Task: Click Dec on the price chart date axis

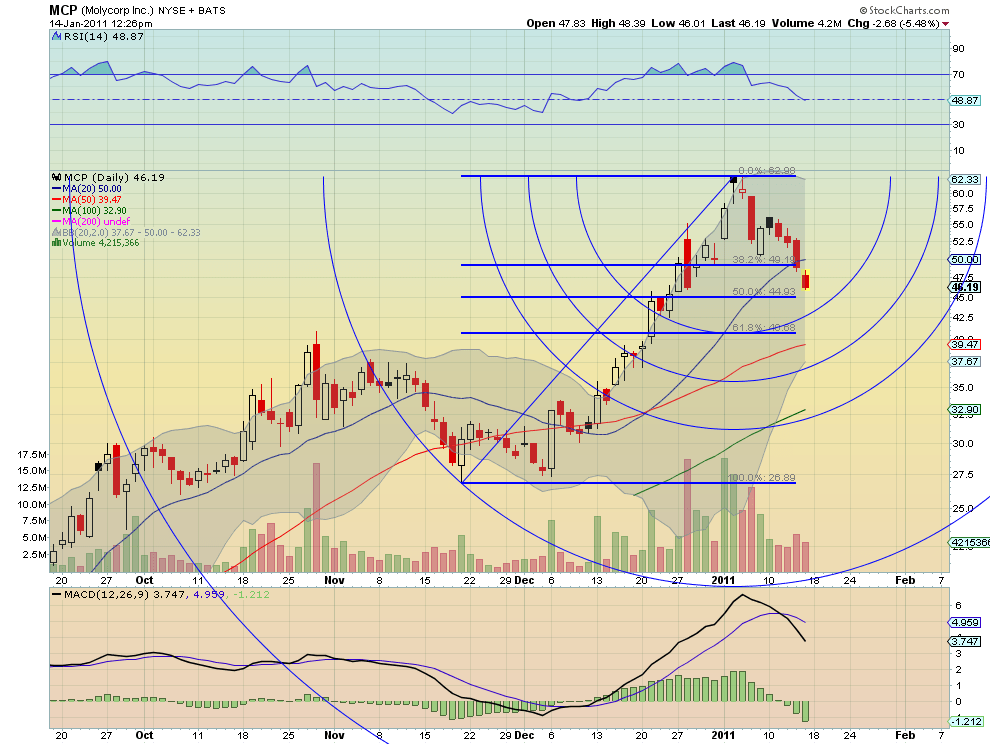Action: tap(524, 580)
